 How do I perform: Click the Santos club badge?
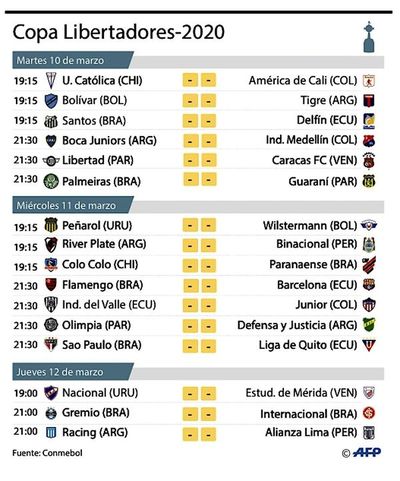pyautogui.click(x=51, y=121)
